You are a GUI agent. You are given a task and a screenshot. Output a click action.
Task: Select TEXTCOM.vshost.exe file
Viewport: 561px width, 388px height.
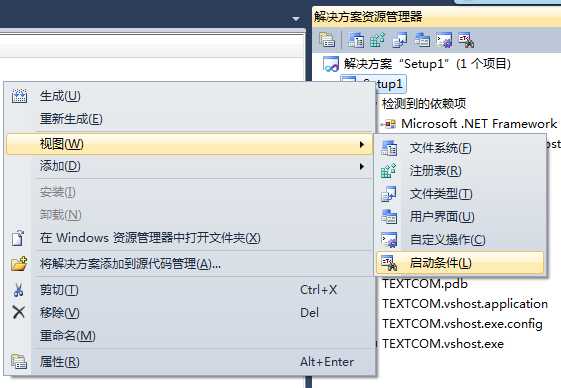click(443, 344)
